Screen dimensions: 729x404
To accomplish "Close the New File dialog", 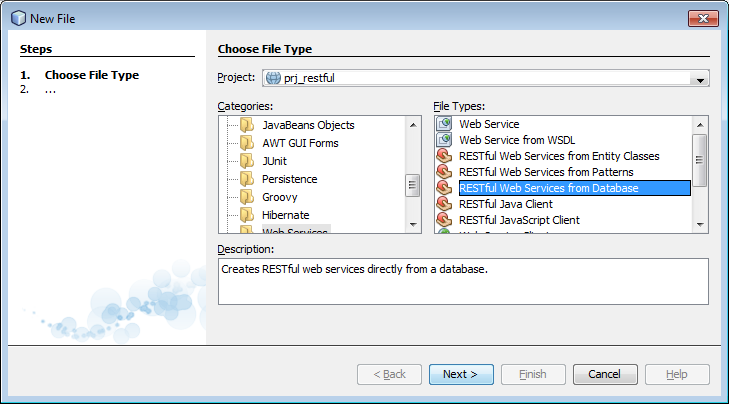I will 702,18.
